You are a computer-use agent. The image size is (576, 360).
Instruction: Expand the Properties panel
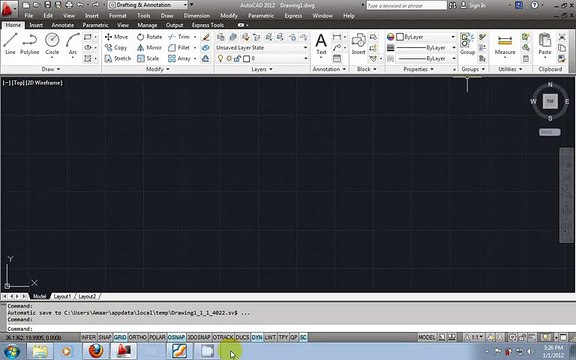tap(419, 69)
